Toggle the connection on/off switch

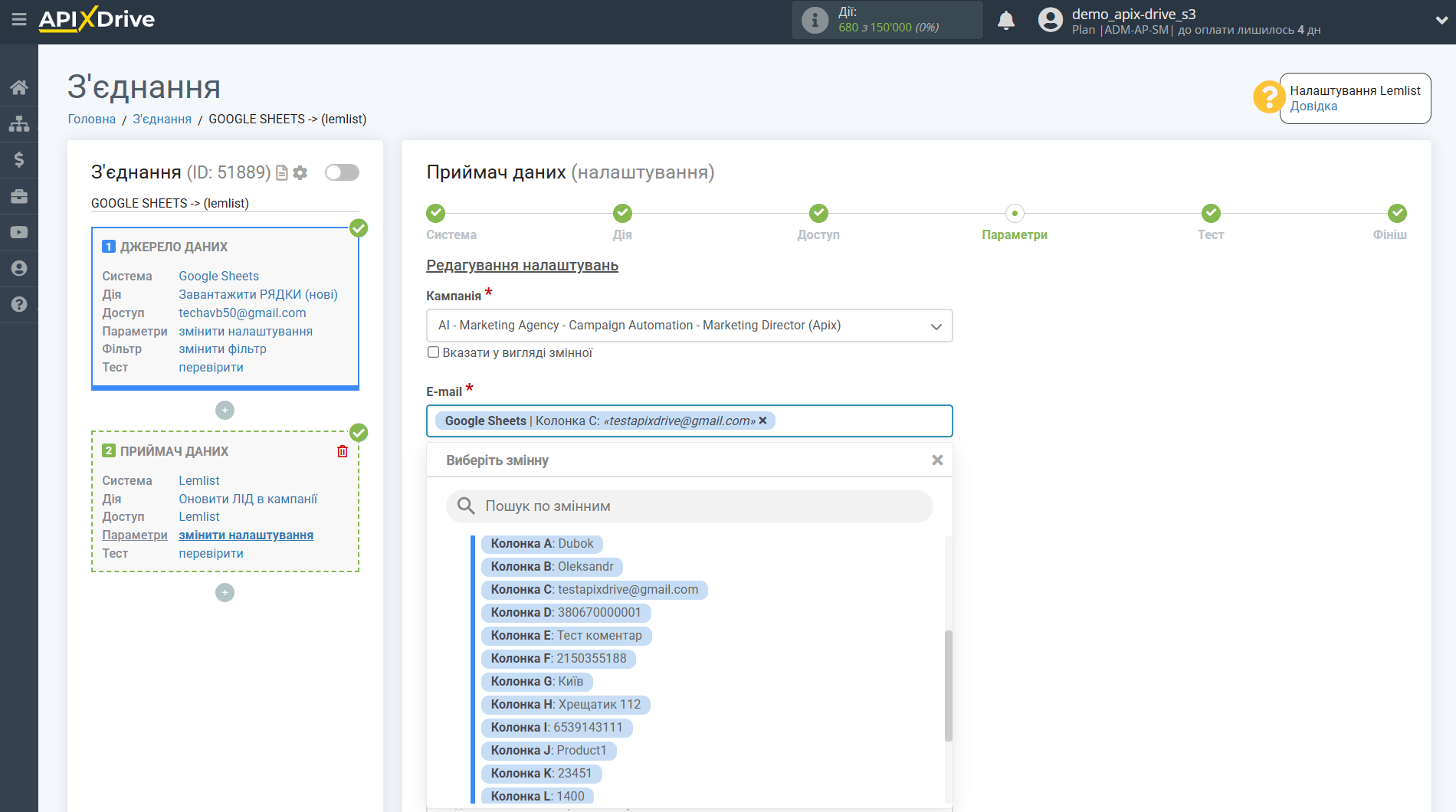pyautogui.click(x=342, y=172)
